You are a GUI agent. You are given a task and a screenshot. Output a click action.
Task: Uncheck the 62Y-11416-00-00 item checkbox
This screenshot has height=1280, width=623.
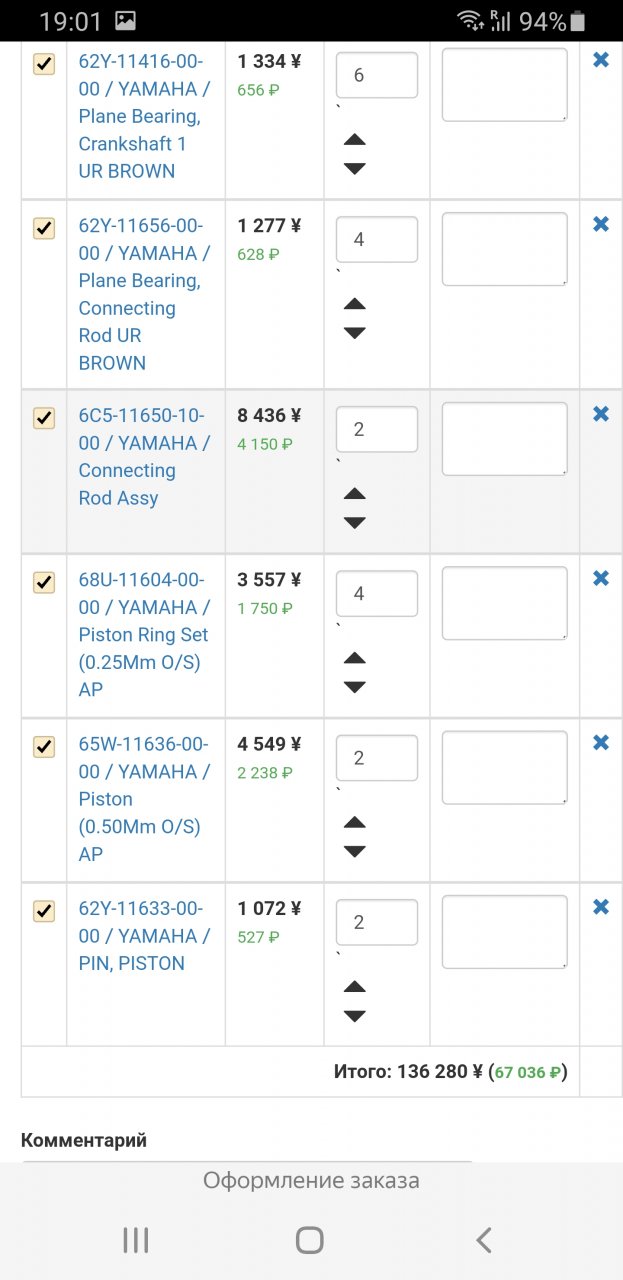(44, 65)
